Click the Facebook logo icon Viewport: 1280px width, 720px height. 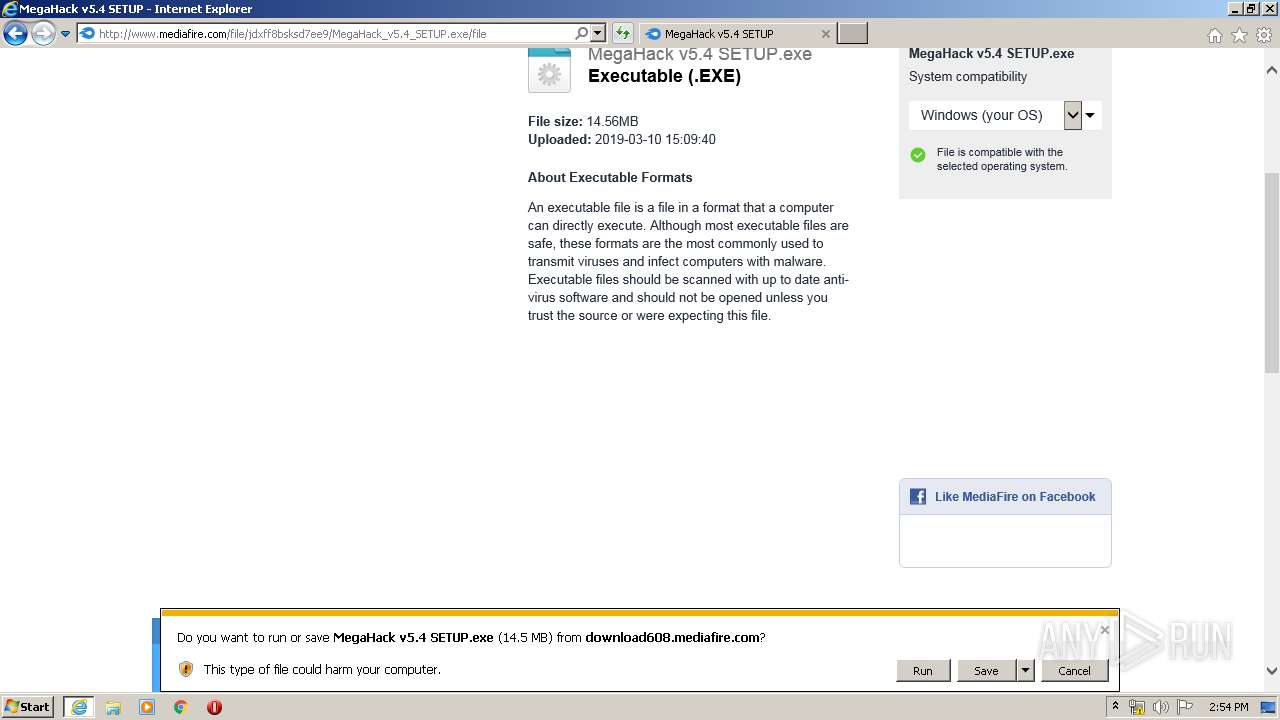pyautogui.click(x=918, y=497)
